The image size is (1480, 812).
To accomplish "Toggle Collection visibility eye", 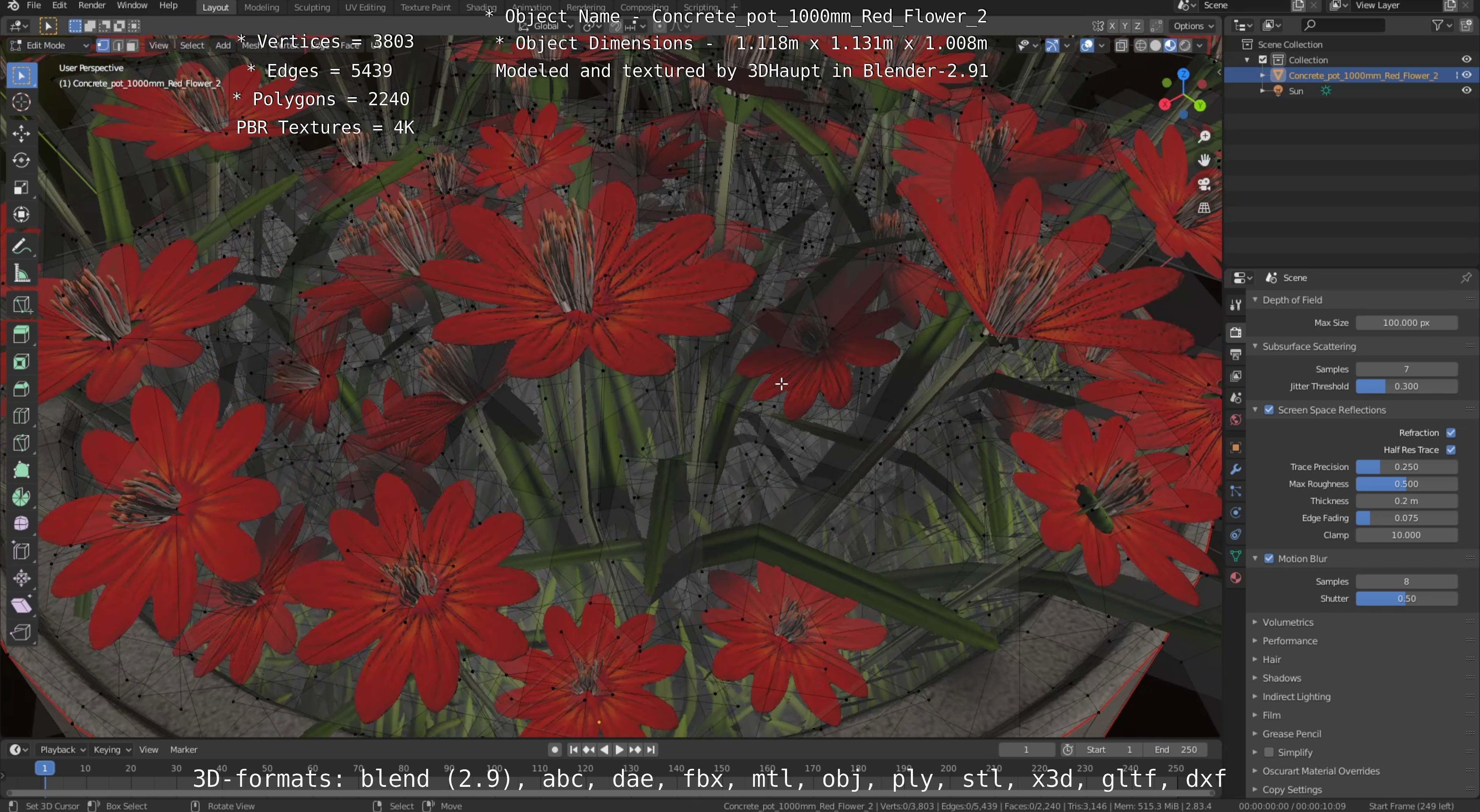I will pyautogui.click(x=1467, y=60).
